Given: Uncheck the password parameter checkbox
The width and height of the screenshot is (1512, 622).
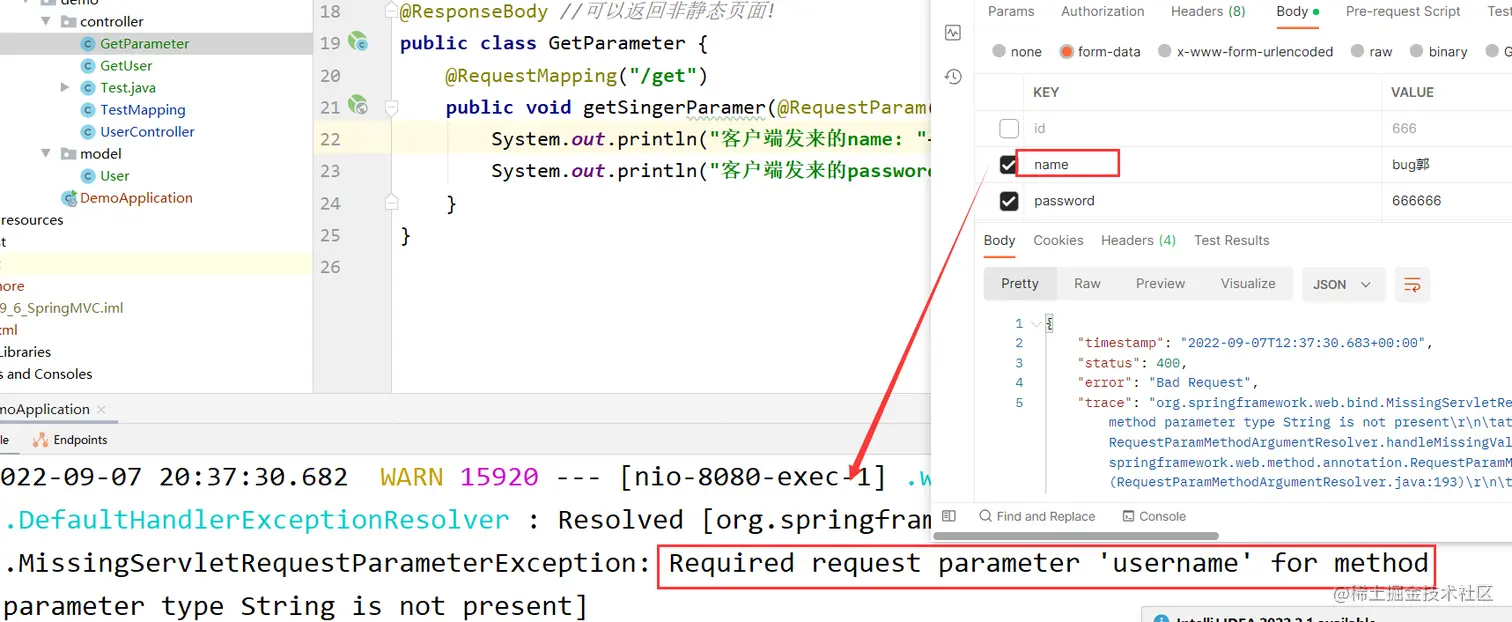Looking at the screenshot, I should pos(1009,201).
